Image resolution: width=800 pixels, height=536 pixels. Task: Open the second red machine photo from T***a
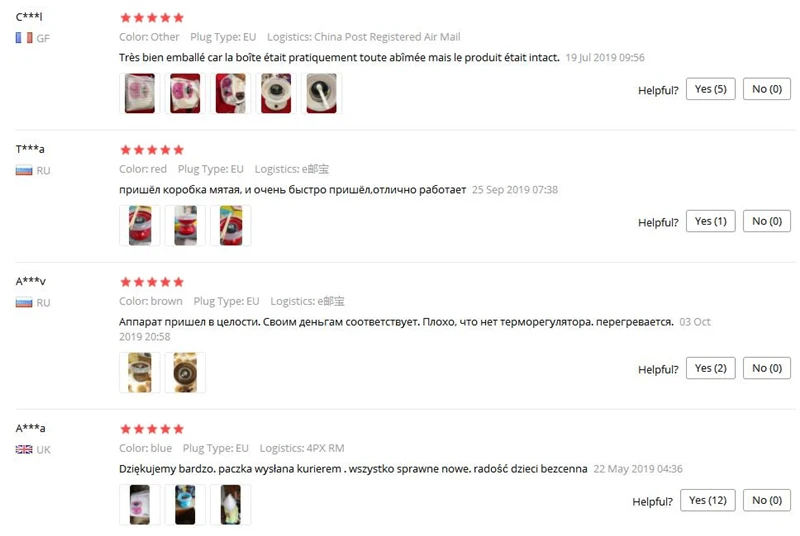pyautogui.click(x=185, y=225)
